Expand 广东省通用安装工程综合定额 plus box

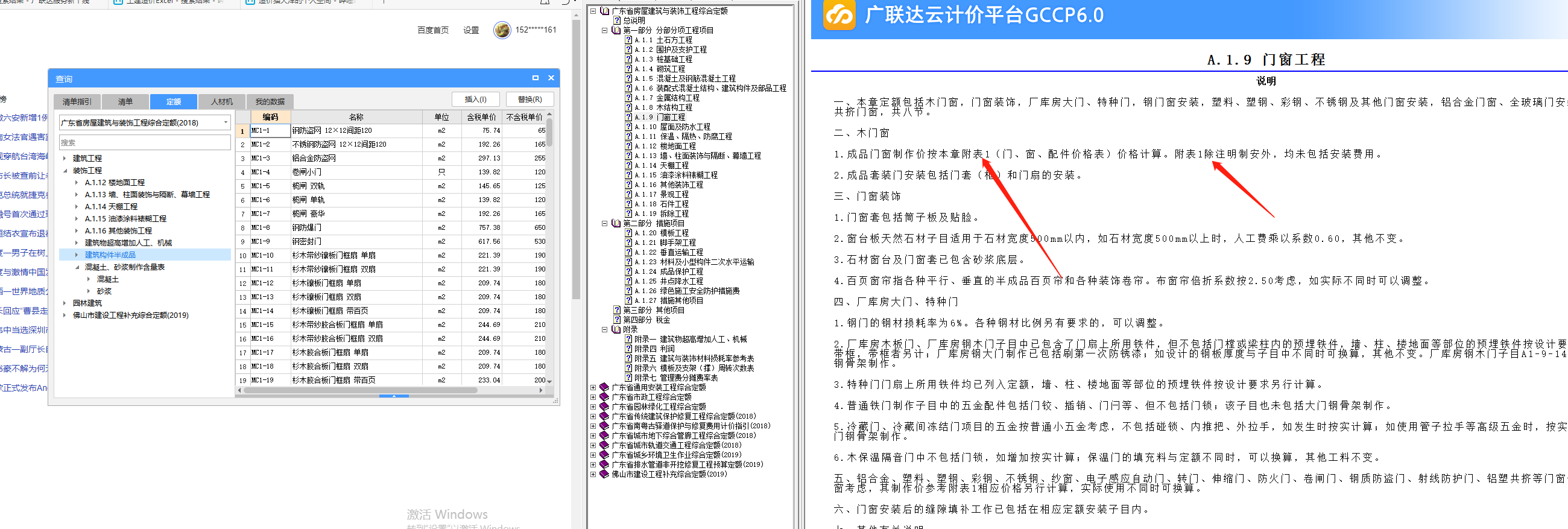pos(593,387)
